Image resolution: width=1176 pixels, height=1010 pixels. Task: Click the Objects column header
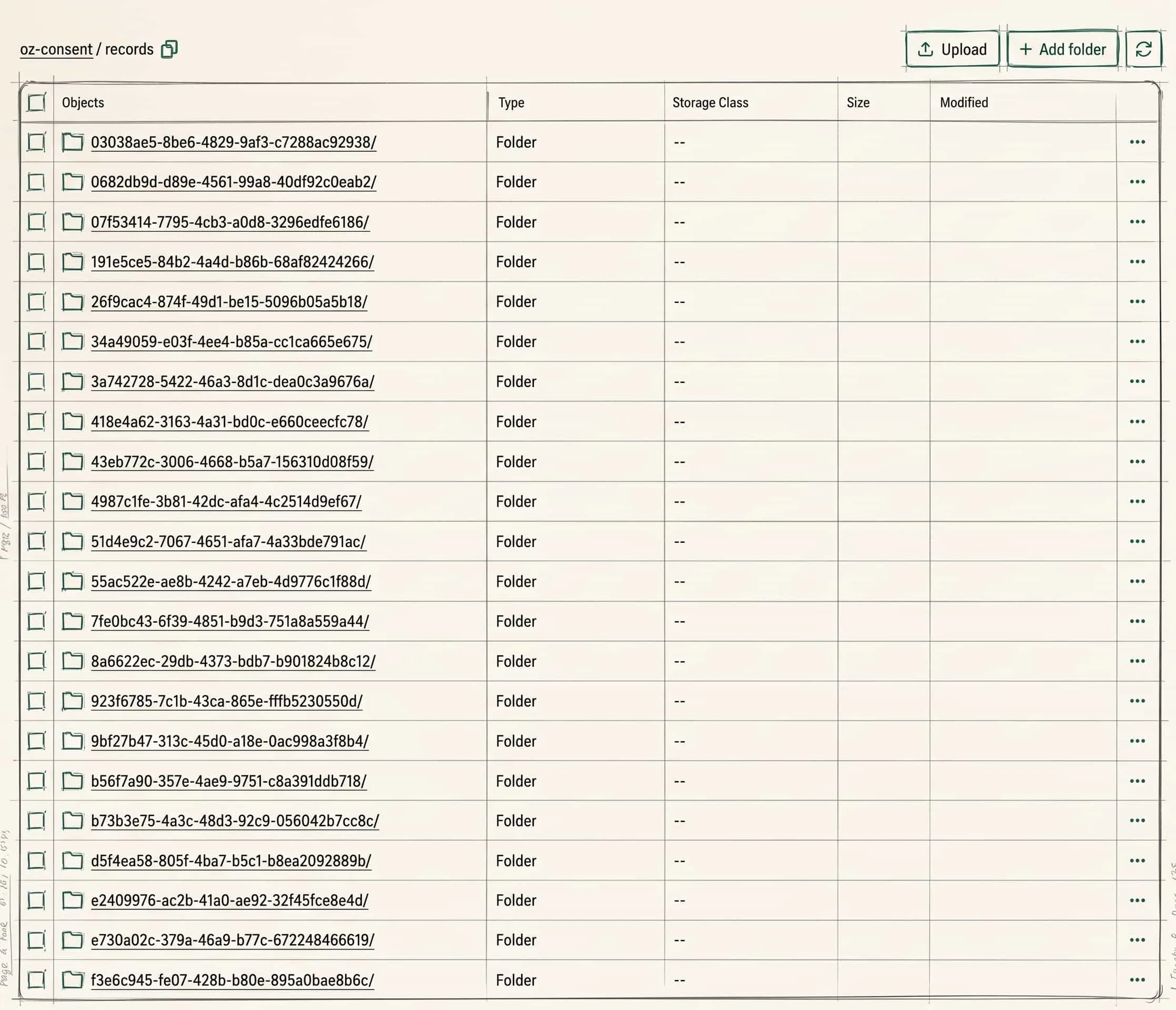tap(83, 103)
